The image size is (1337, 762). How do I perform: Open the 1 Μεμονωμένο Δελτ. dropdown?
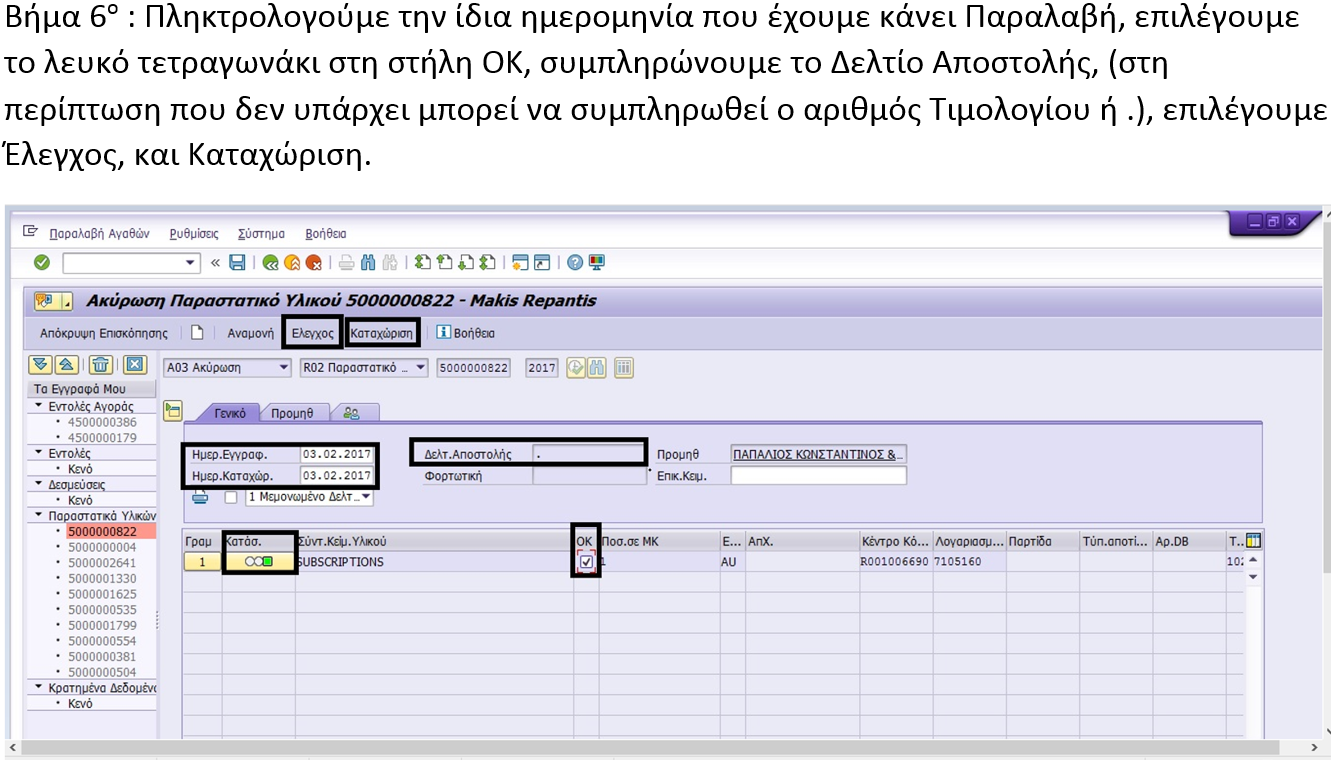coord(366,497)
